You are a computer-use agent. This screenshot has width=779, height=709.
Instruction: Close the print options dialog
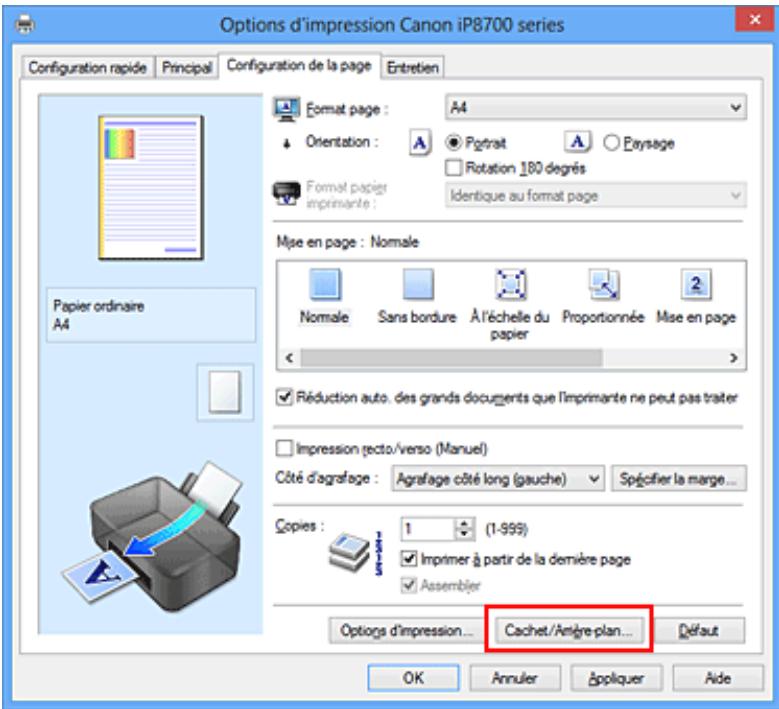(755, 20)
